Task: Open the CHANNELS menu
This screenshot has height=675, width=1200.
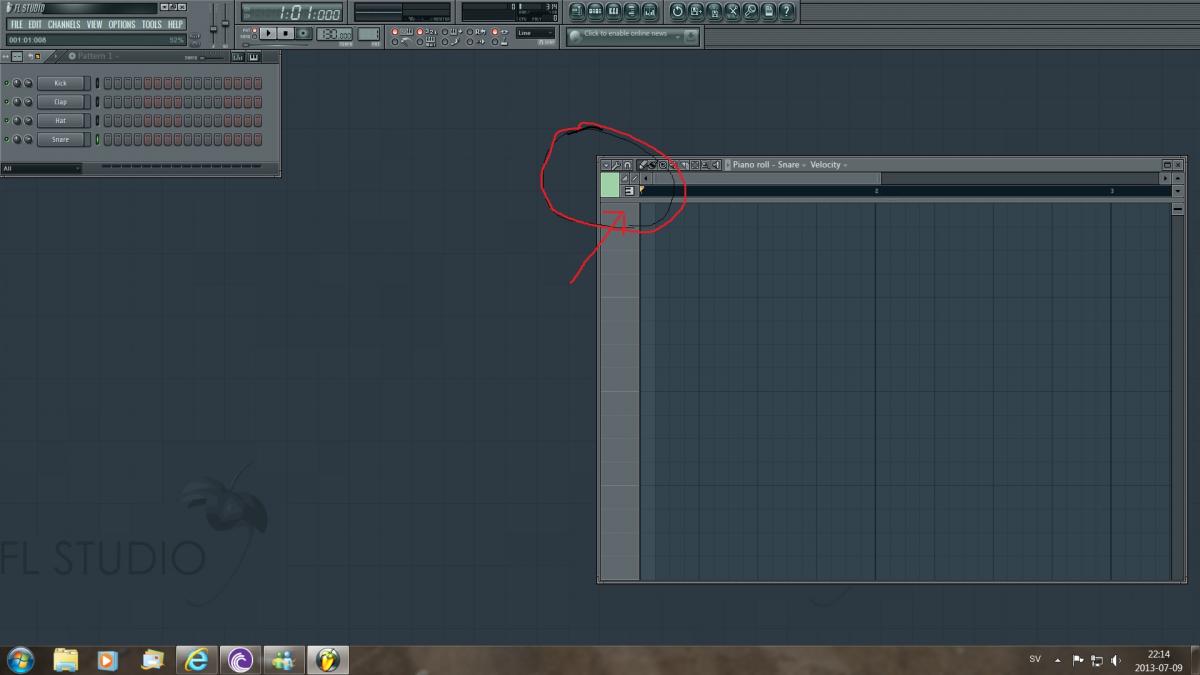Action: click(64, 24)
